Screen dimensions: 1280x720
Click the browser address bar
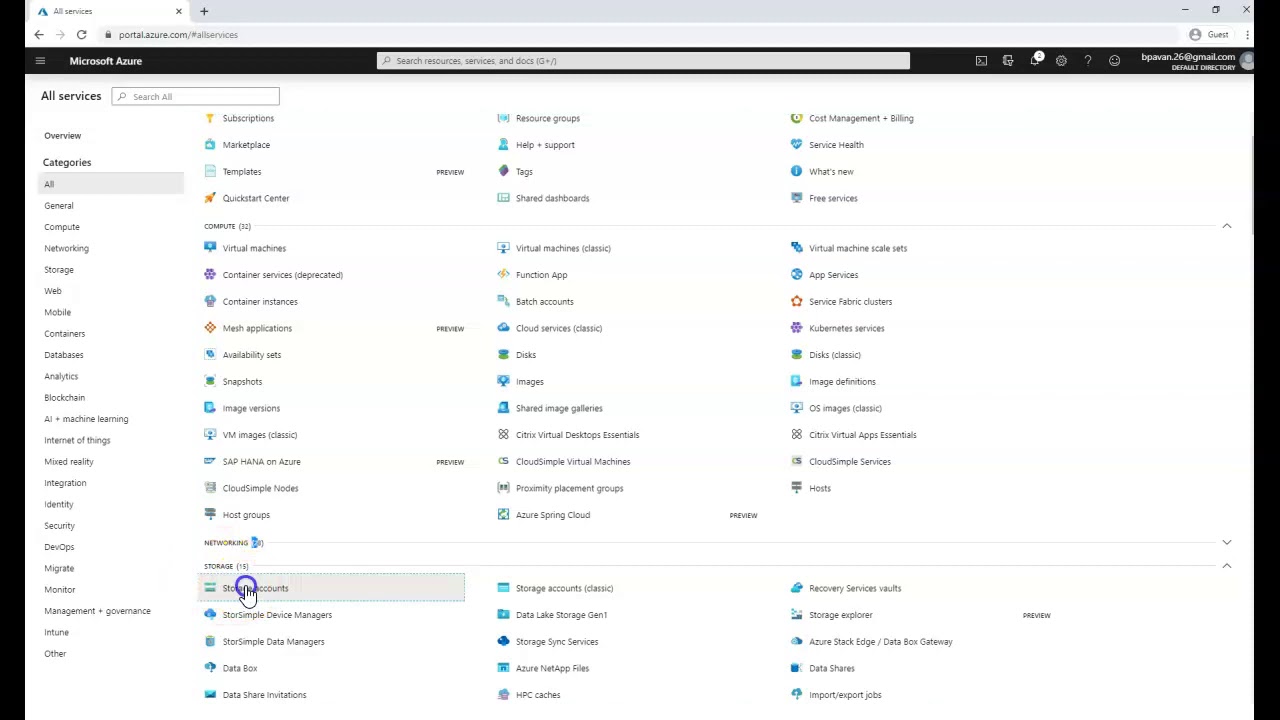(x=640, y=35)
